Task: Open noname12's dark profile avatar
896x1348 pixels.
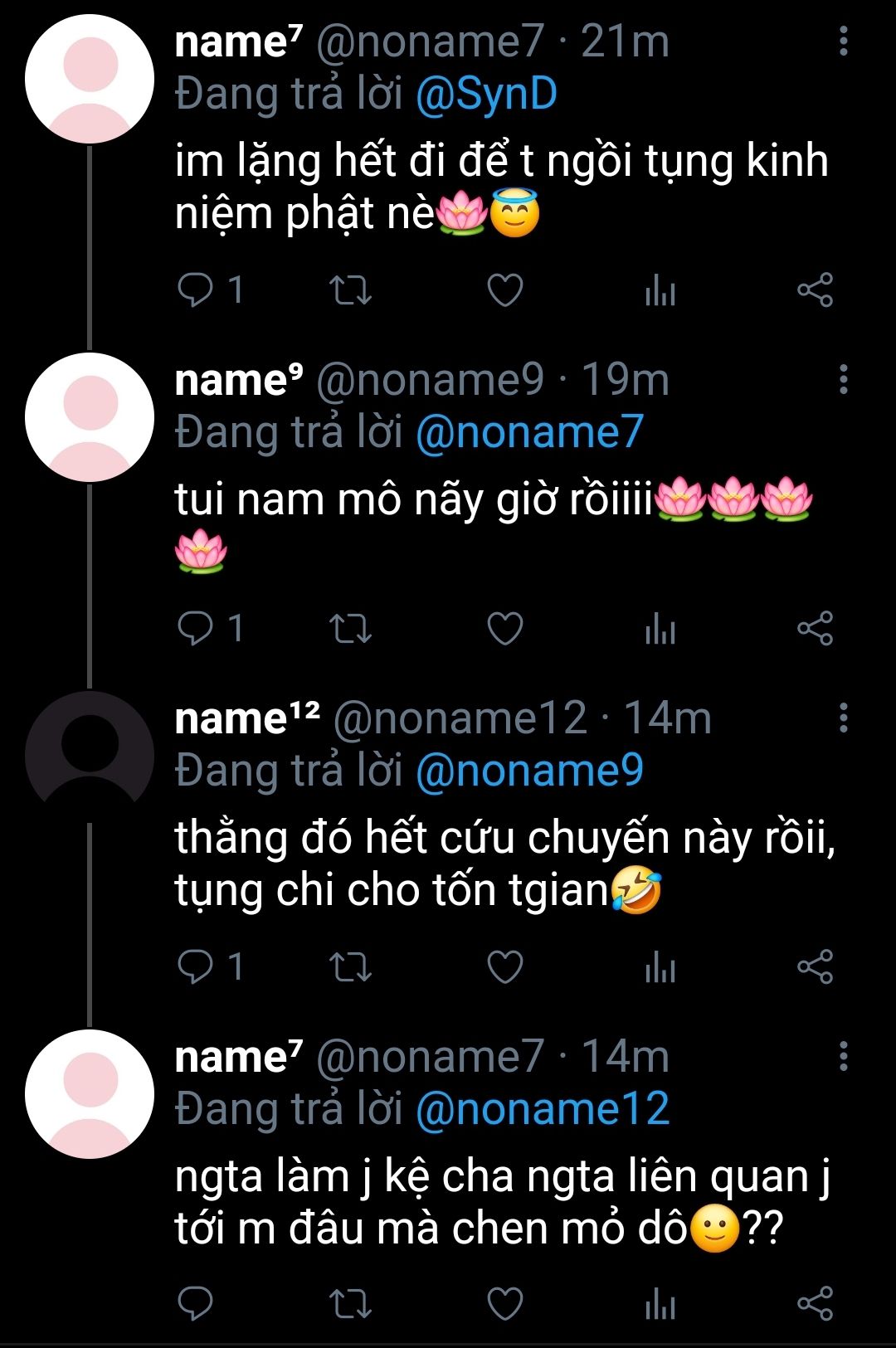Action: (x=90, y=755)
